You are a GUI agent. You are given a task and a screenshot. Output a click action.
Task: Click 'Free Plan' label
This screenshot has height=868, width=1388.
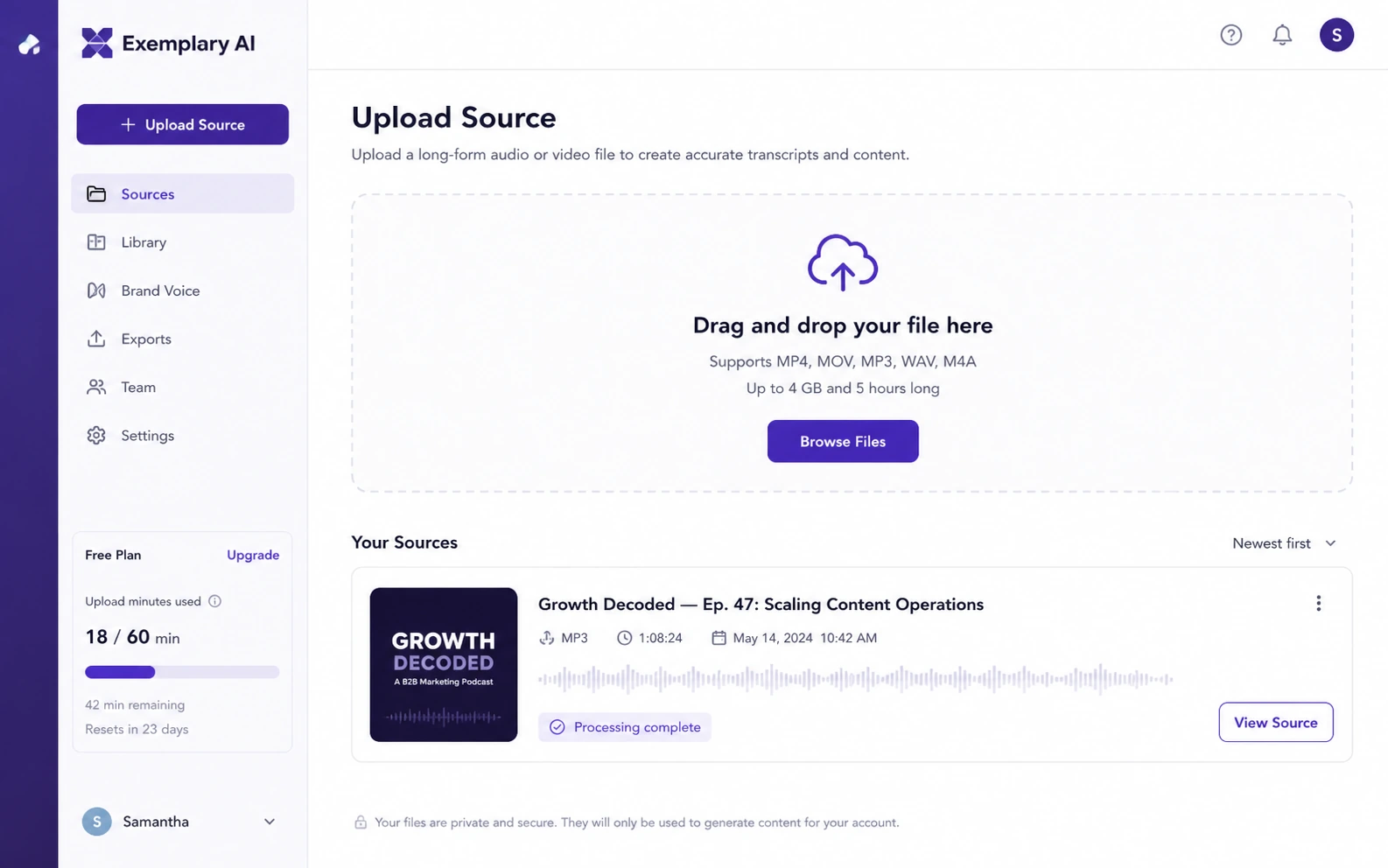click(113, 555)
